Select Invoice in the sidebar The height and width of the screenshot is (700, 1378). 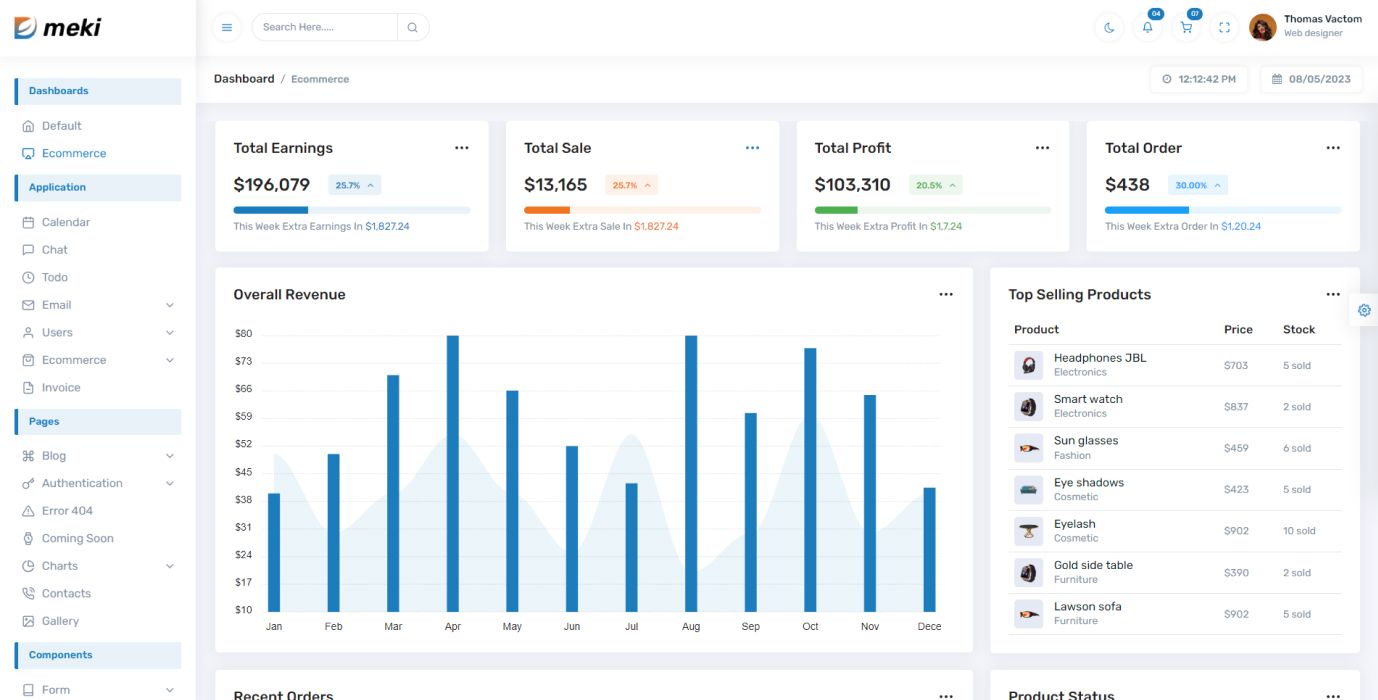(x=60, y=388)
